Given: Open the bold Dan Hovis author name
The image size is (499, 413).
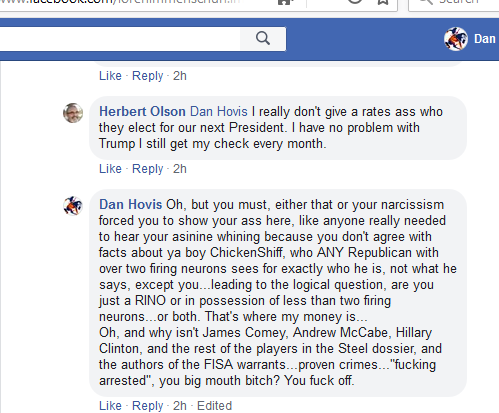Looking at the screenshot, I should [x=131, y=205].
